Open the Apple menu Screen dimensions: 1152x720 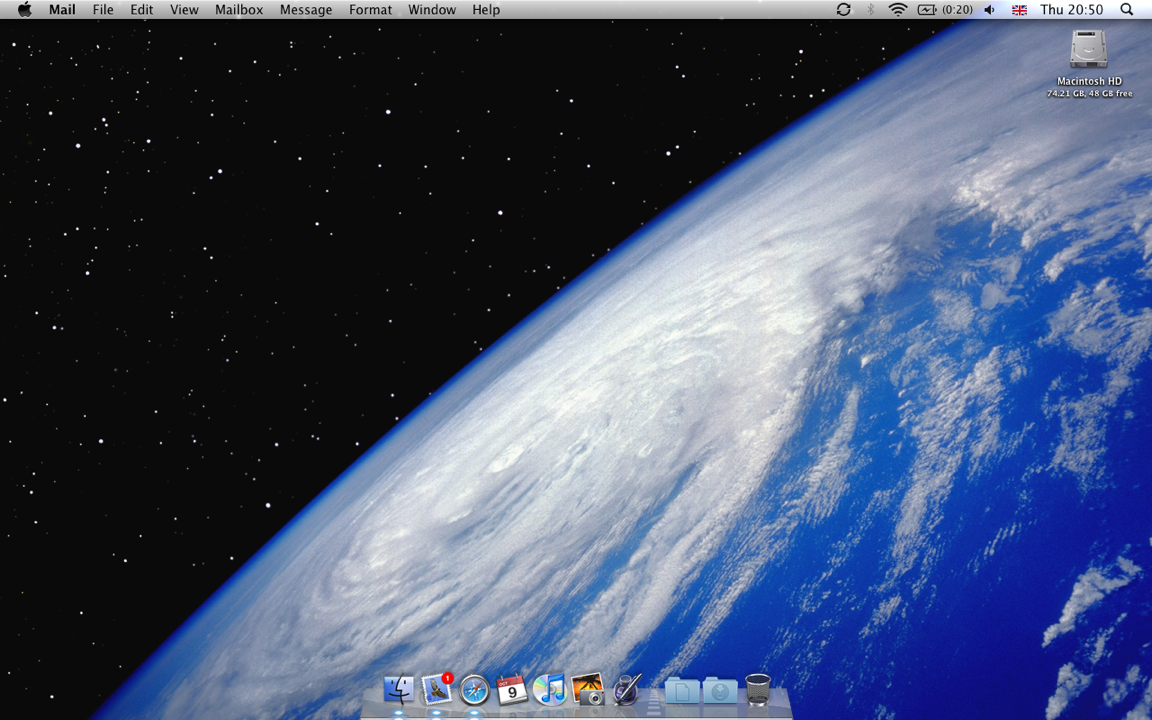pyautogui.click(x=25, y=10)
